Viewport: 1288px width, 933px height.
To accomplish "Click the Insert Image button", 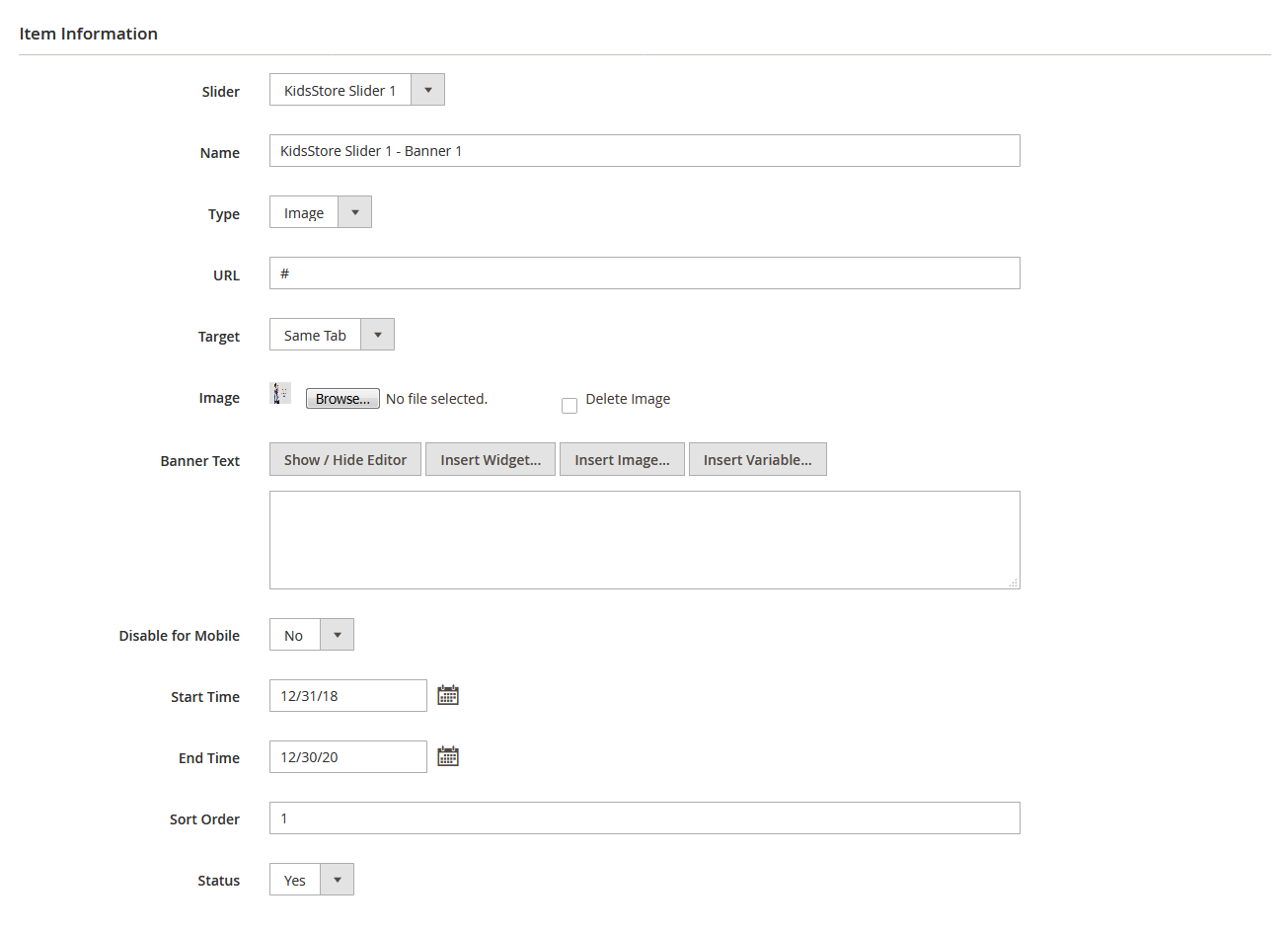I will coord(622,460).
